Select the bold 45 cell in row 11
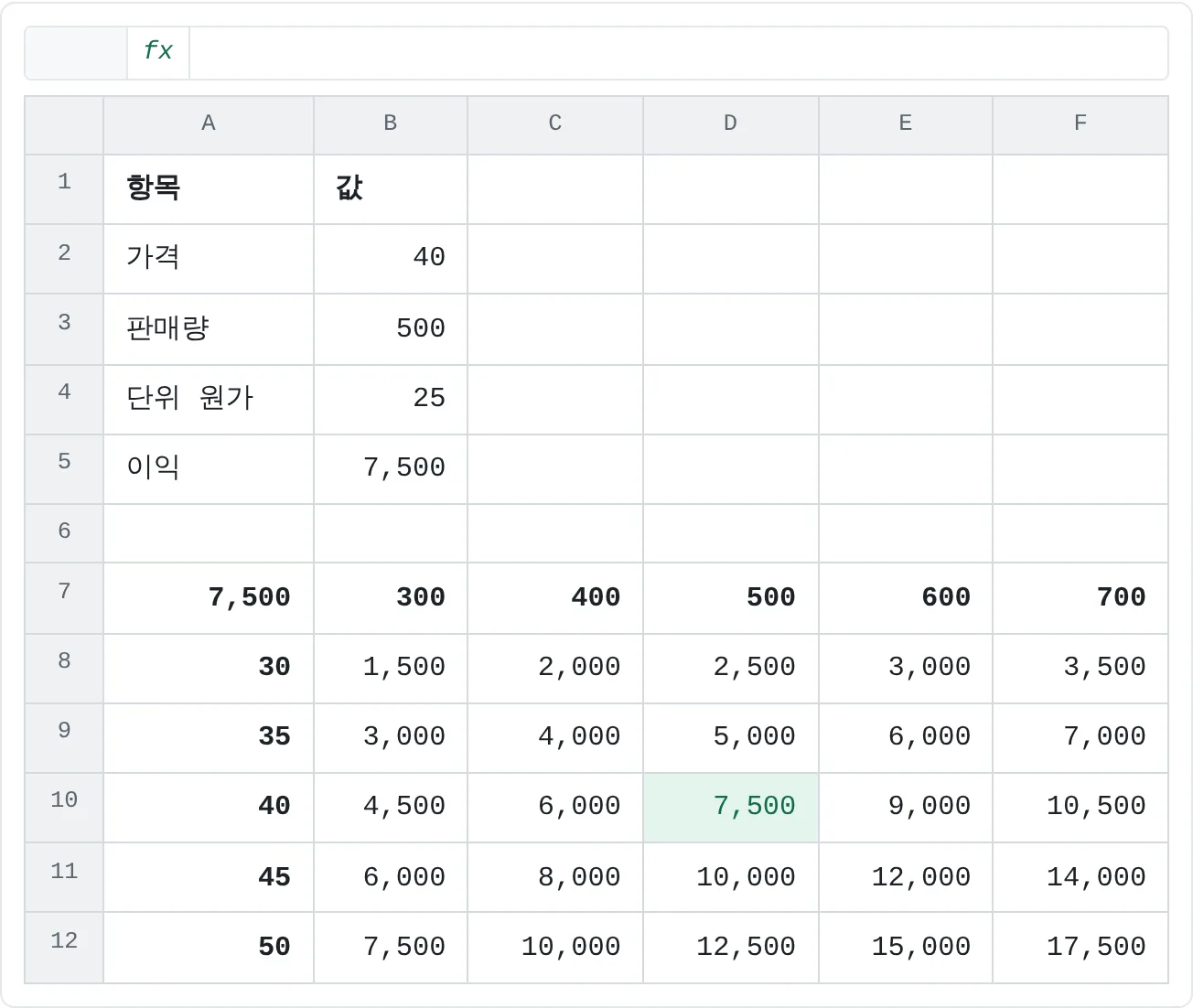 209,877
